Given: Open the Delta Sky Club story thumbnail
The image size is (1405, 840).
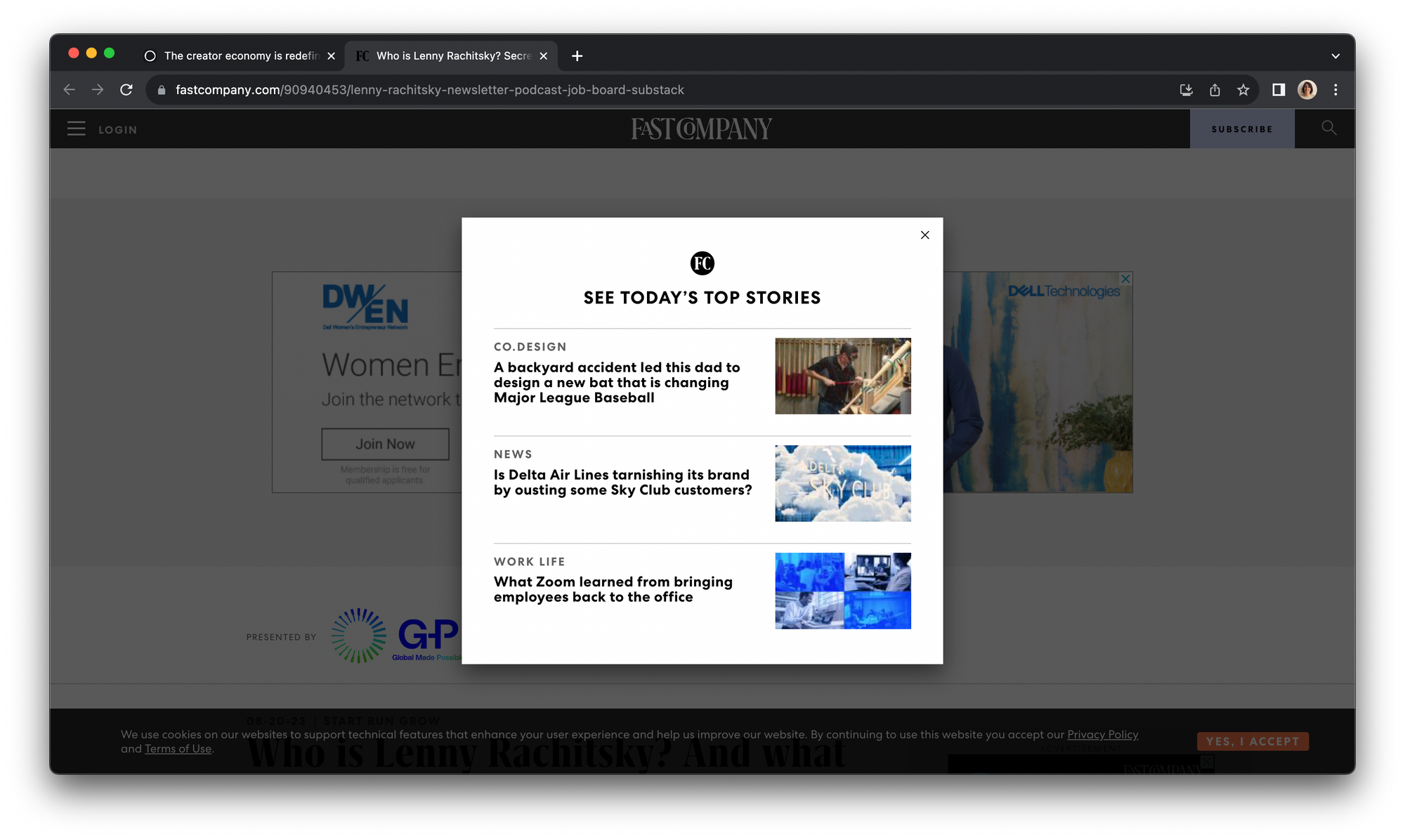Looking at the screenshot, I should click(842, 483).
